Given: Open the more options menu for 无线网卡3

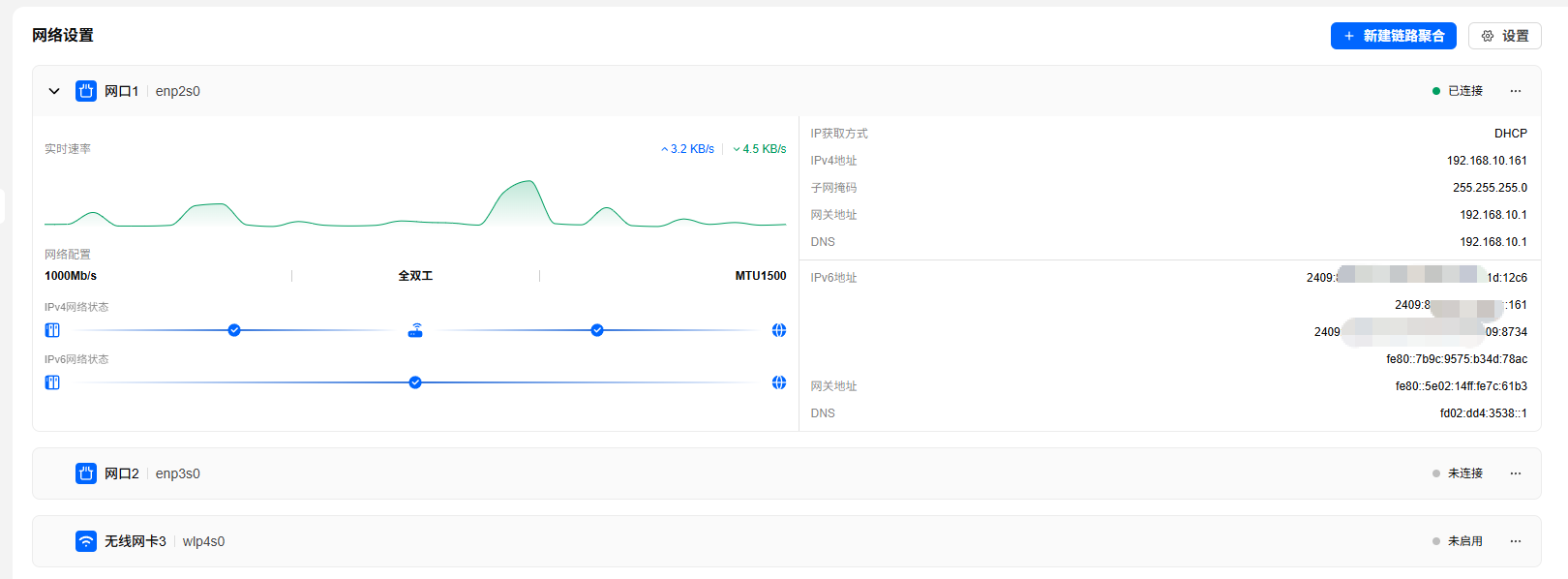Looking at the screenshot, I should 1516,541.
